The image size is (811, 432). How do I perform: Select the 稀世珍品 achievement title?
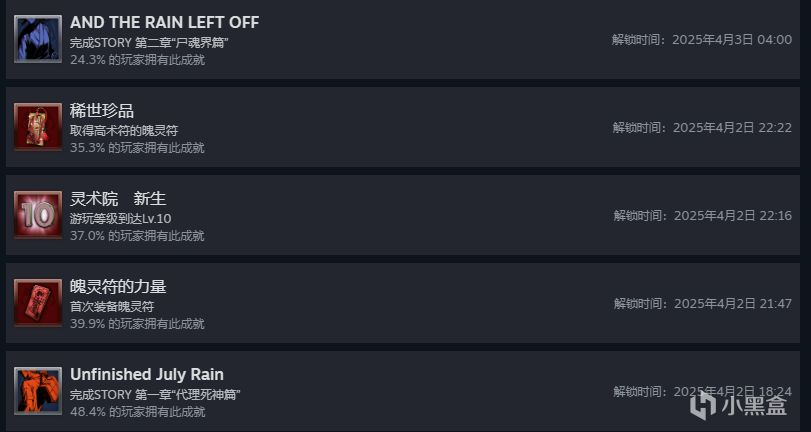[102, 111]
